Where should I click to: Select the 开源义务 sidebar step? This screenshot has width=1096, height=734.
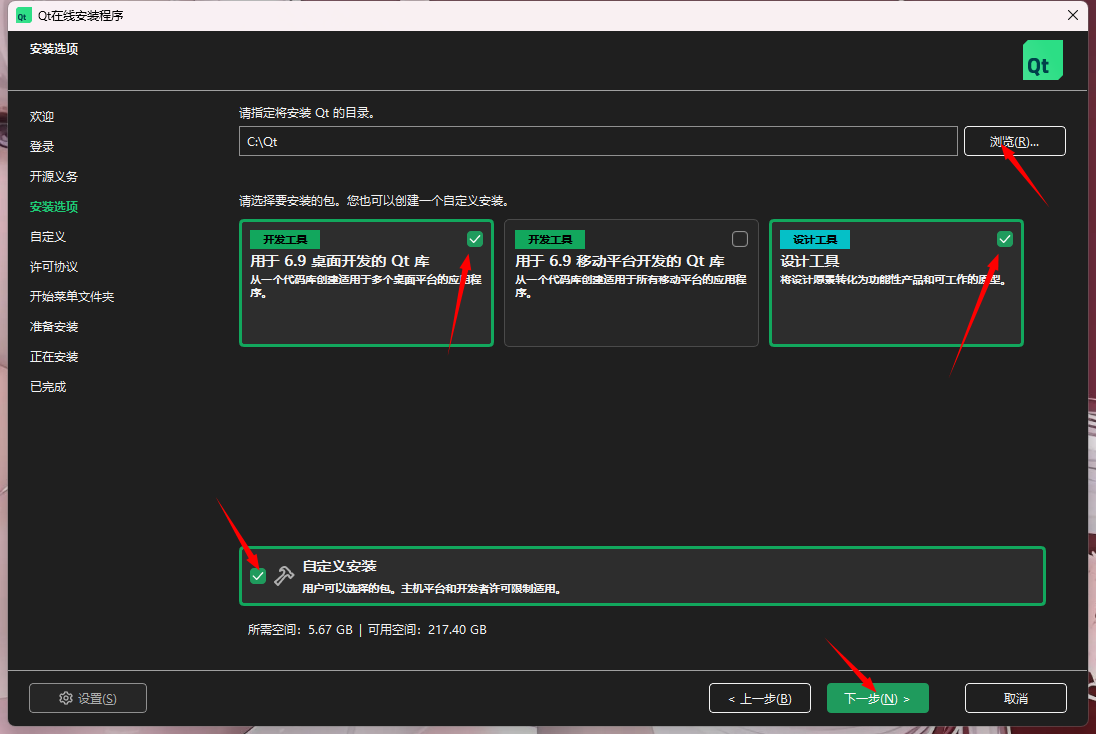(x=54, y=177)
